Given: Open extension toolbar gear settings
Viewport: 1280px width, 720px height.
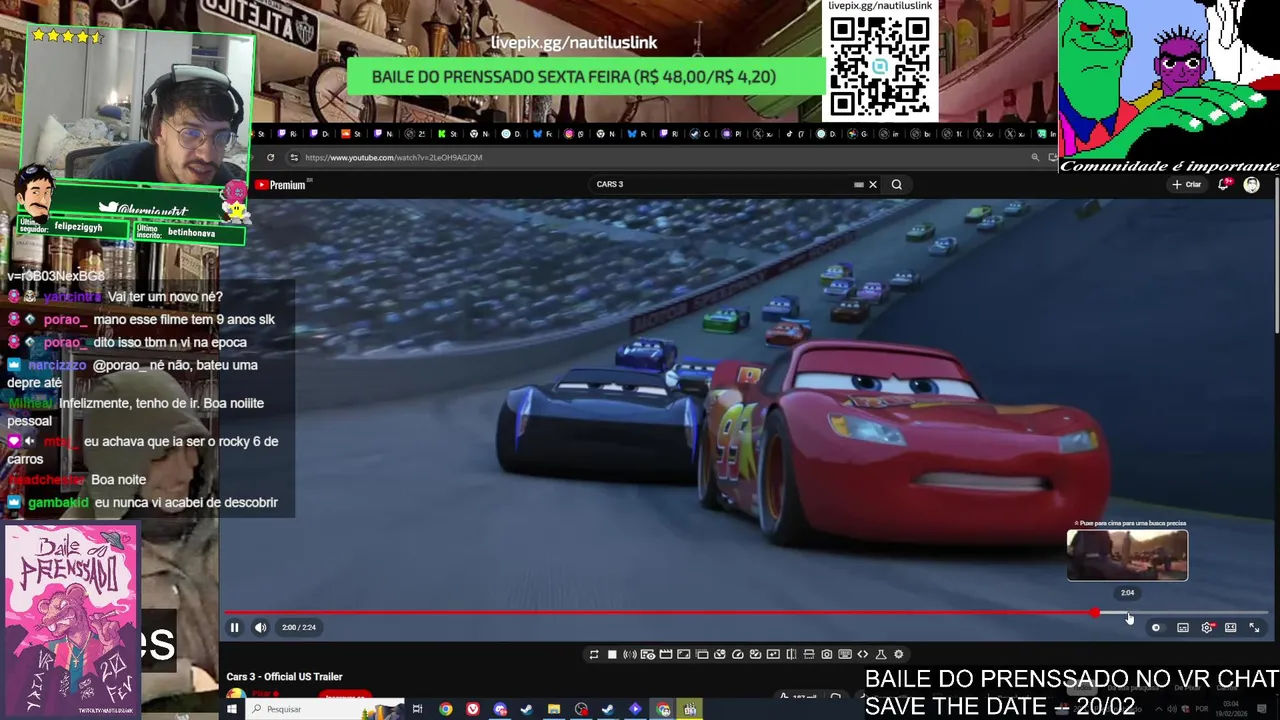Looking at the screenshot, I should click(x=899, y=654).
